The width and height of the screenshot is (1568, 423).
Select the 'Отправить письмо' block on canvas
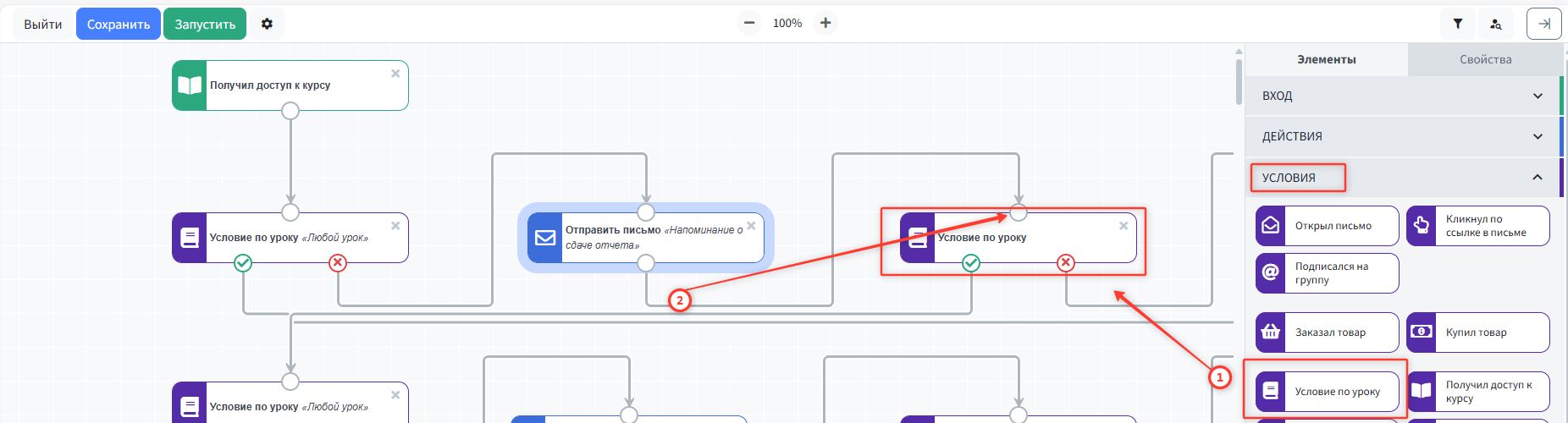tap(652, 238)
